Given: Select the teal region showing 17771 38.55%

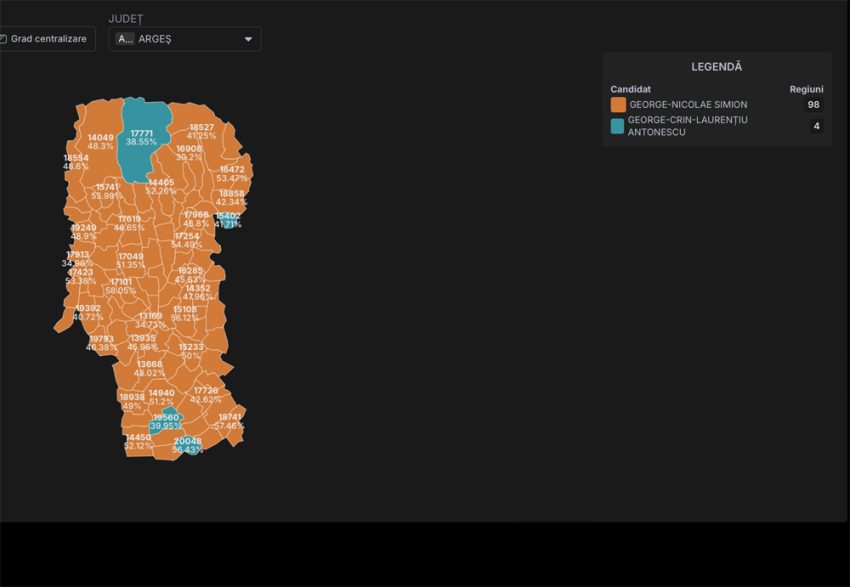Looking at the screenshot, I should tap(141, 136).
